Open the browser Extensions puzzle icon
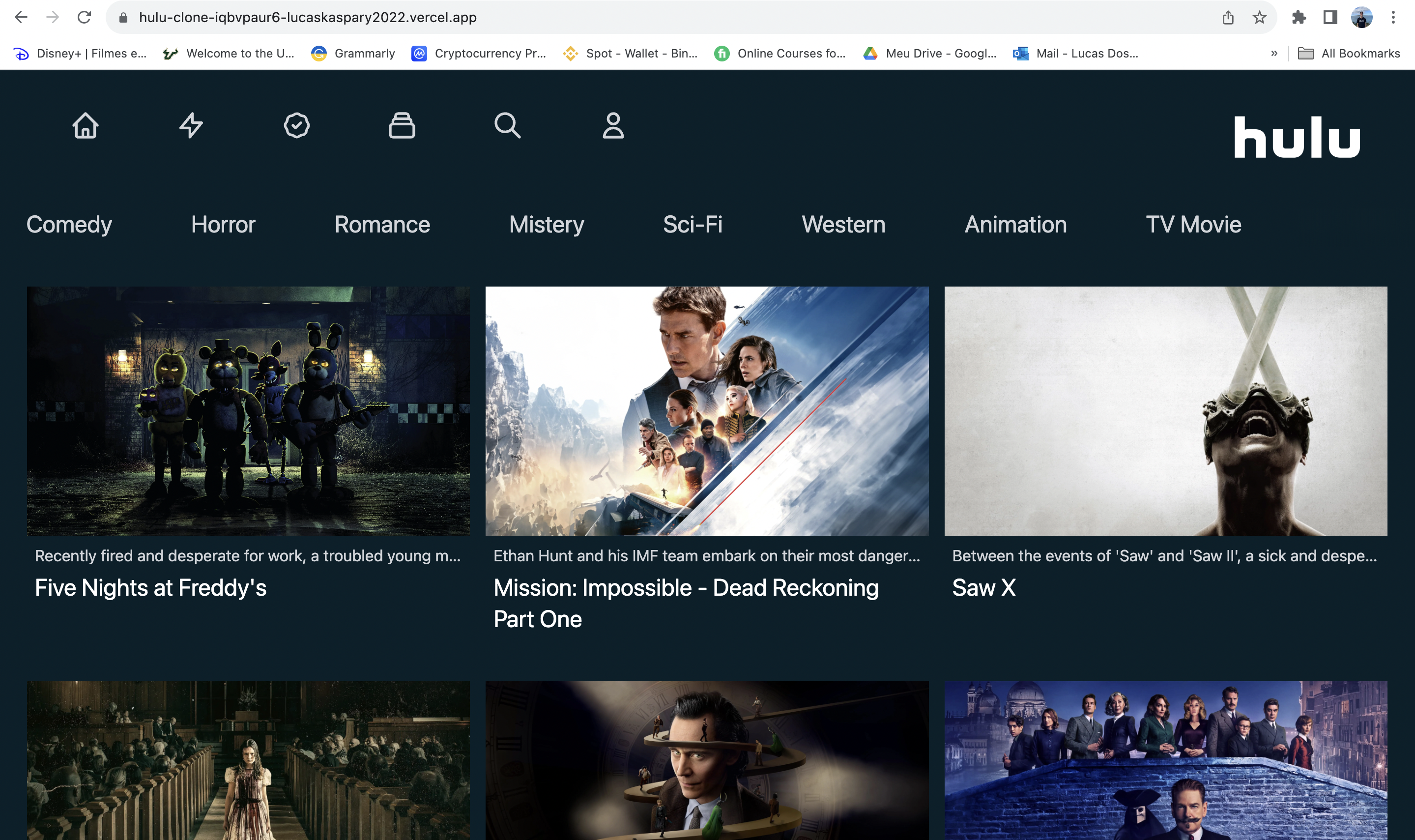The width and height of the screenshot is (1415, 840). tap(1299, 18)
